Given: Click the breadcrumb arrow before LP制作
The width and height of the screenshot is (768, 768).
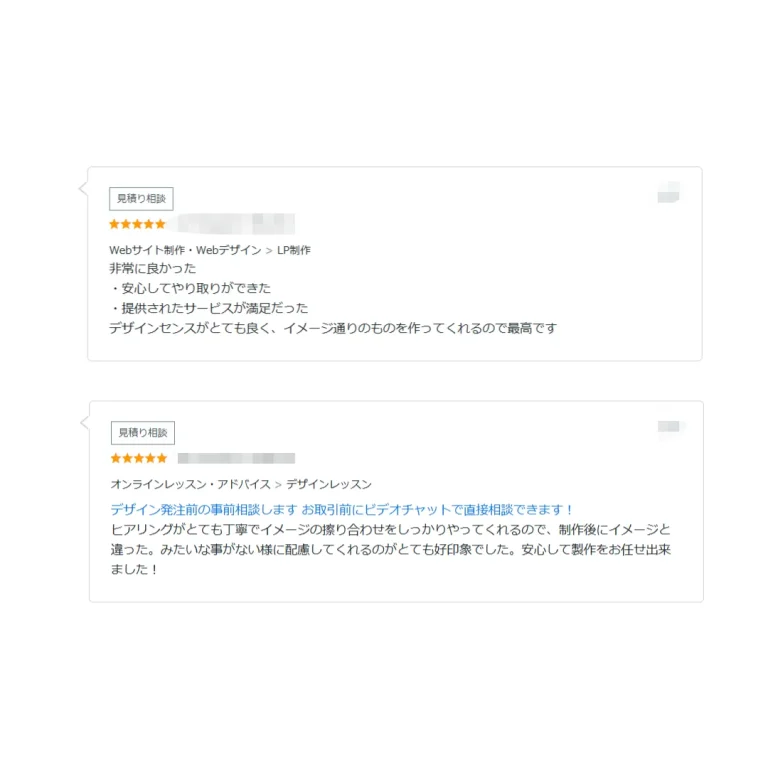Looking at the screenshot, I should coord(269,250).
